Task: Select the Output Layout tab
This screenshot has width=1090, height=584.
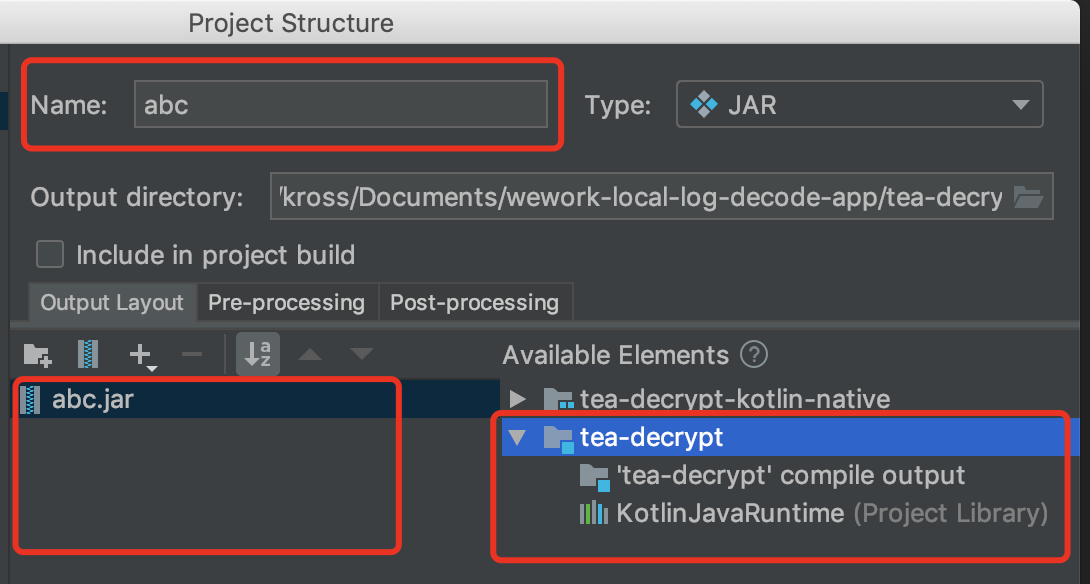Action: [112, 302]
